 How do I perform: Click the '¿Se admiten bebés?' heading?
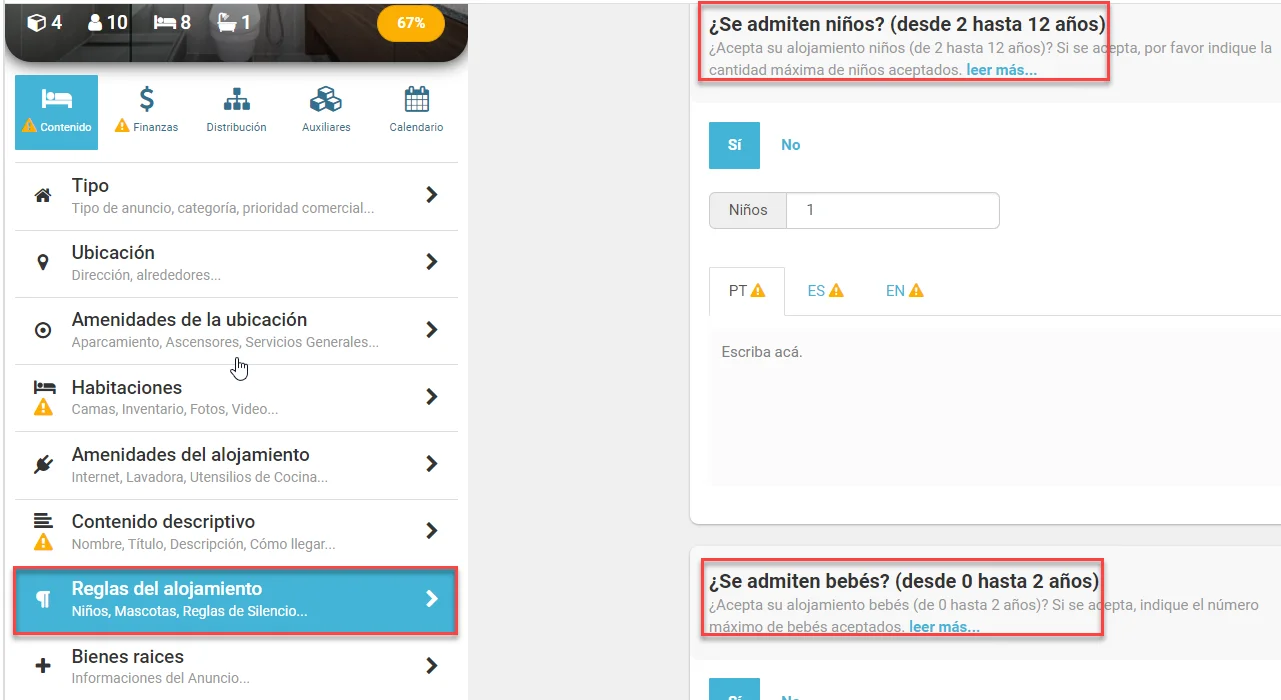(903, 581)
